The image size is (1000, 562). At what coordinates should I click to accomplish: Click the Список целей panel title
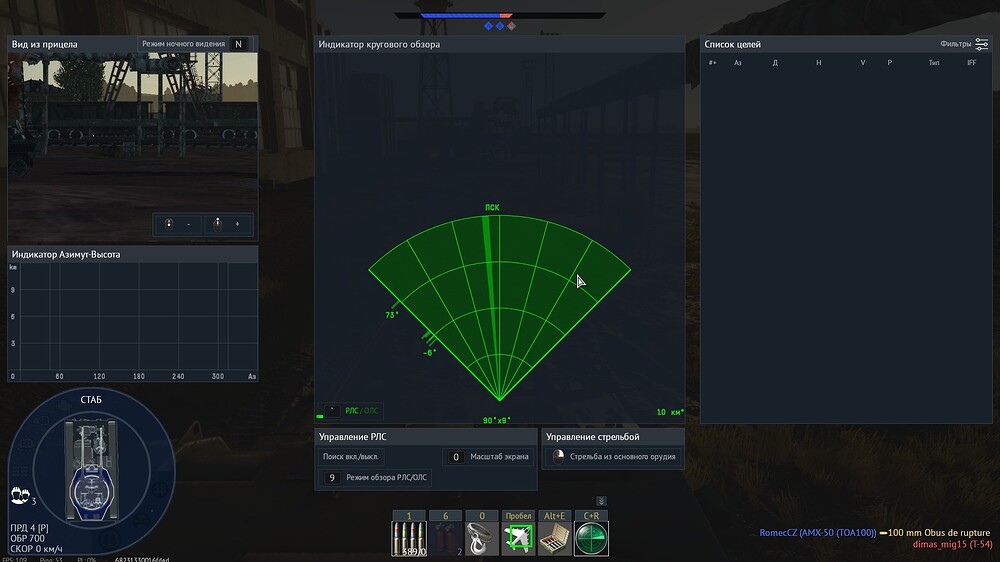732,44
